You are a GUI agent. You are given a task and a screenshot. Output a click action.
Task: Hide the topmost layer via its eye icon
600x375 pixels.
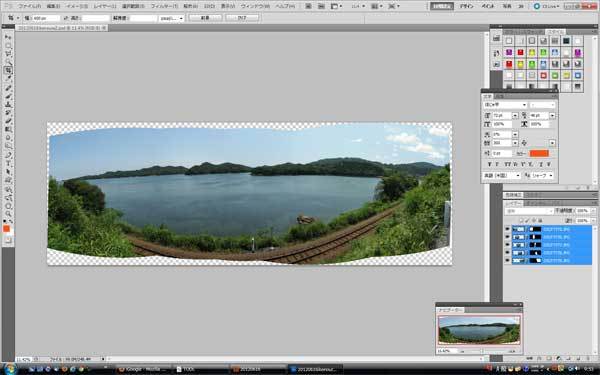pyautogui.click(x=507, y=229)
